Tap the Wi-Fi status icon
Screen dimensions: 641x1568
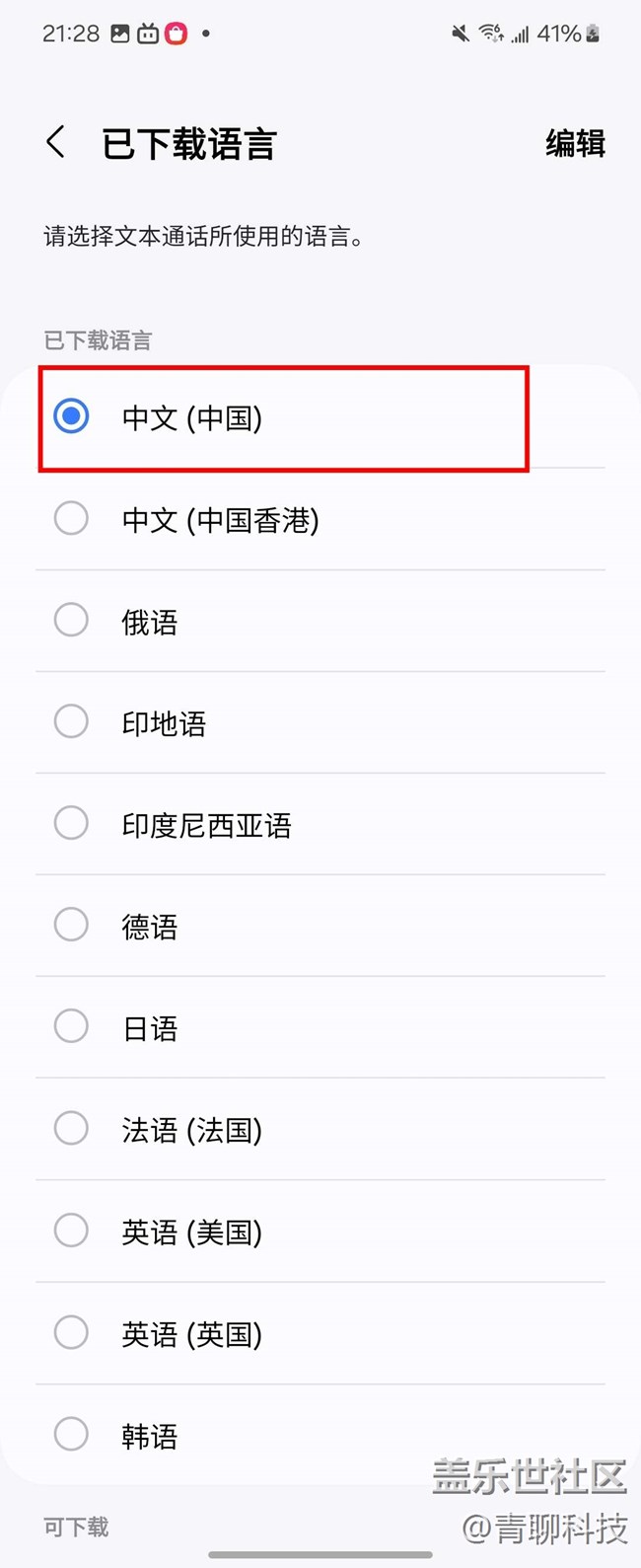[490, 35]
